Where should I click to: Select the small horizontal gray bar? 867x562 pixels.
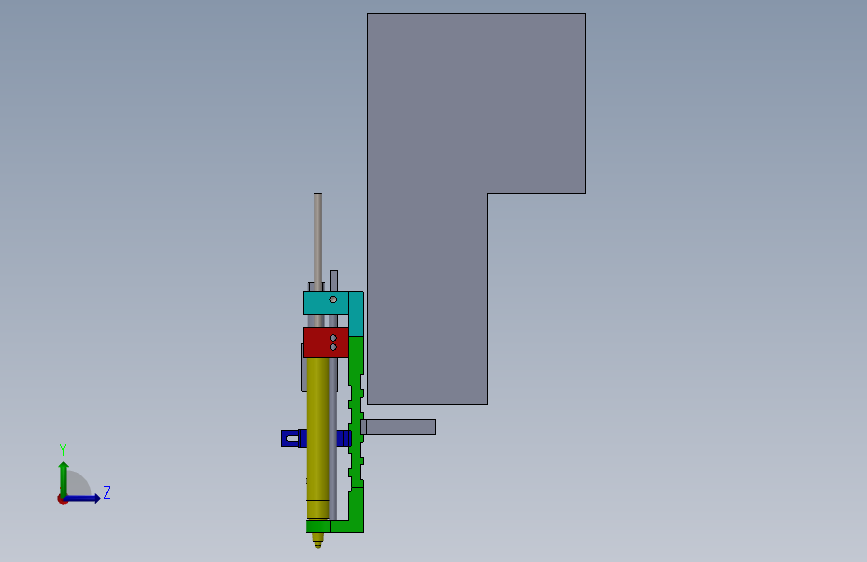pos(398,427)
